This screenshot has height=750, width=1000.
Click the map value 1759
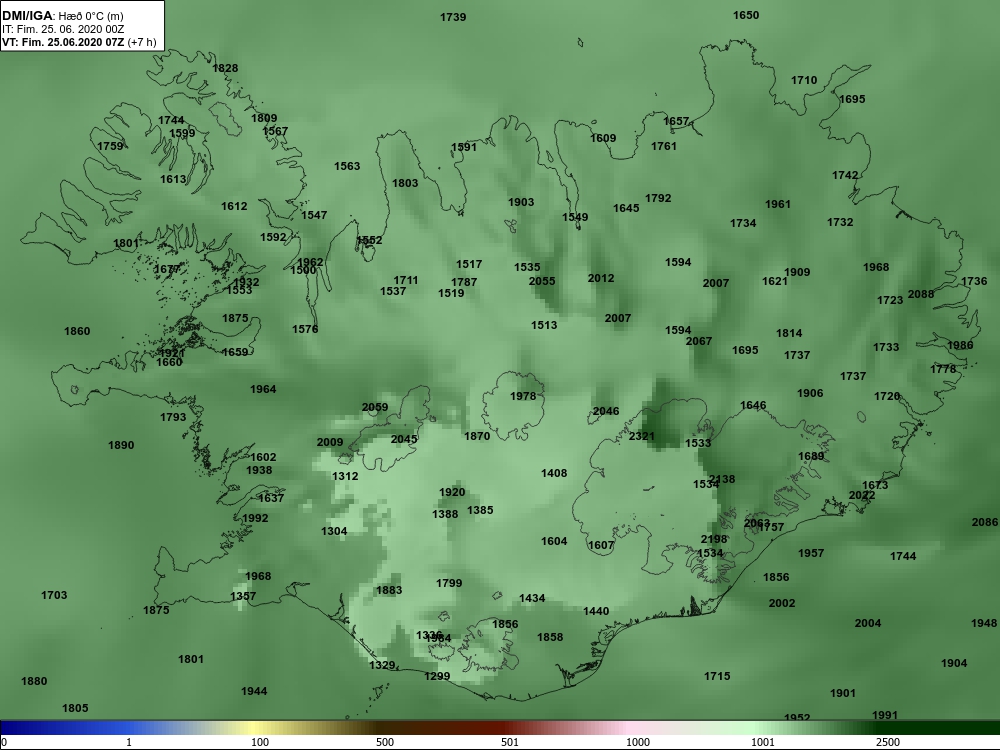pyautogui.click(x=110, y=147)
